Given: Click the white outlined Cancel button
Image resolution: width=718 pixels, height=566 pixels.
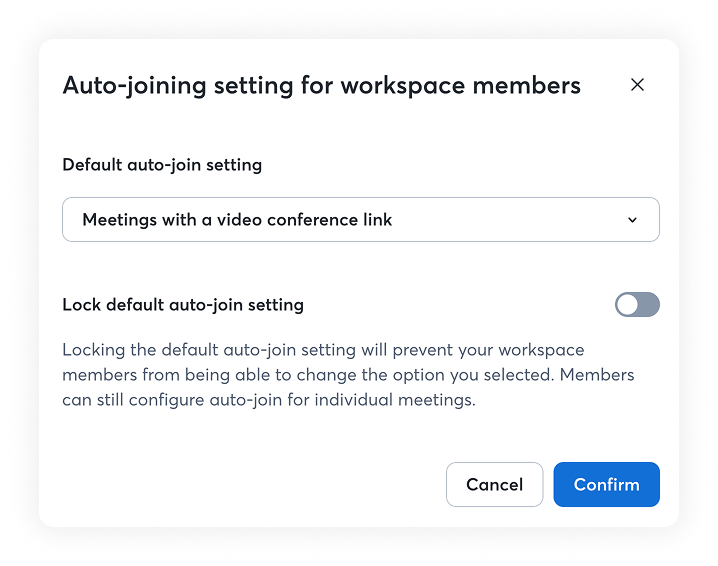Looking at the screenshot, I should point(495,484).
